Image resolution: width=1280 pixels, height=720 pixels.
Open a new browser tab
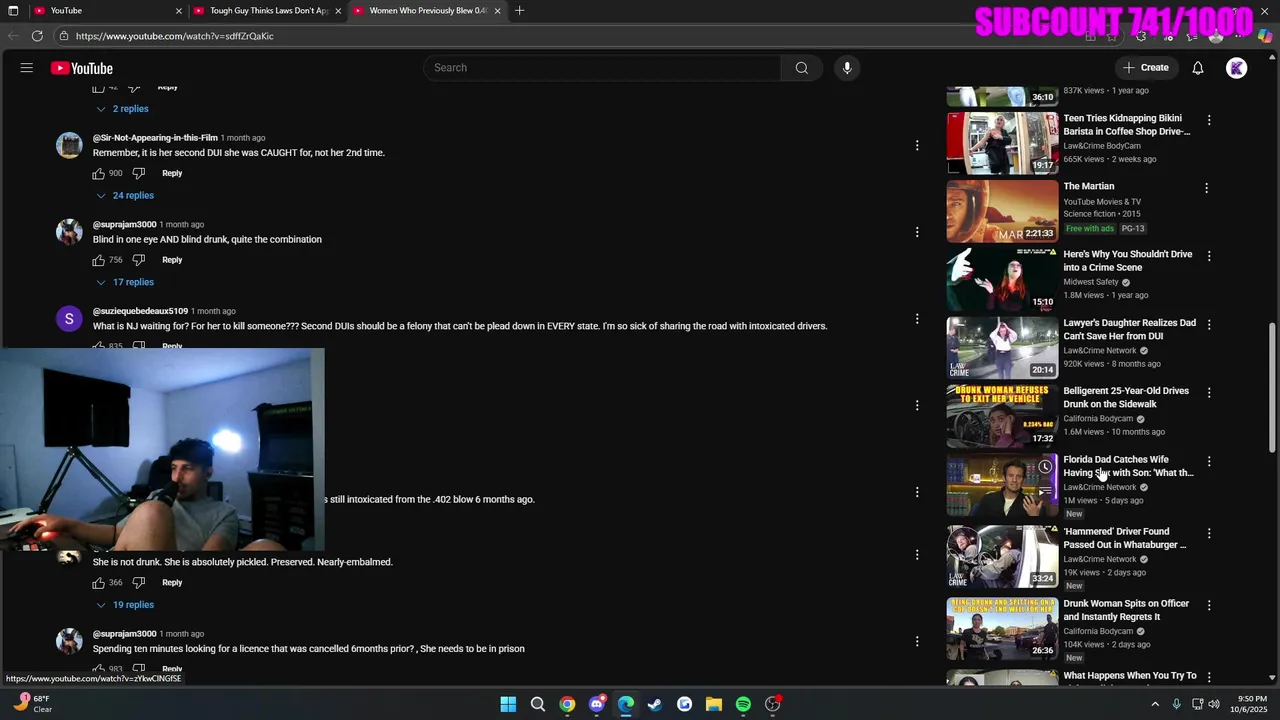519,11
